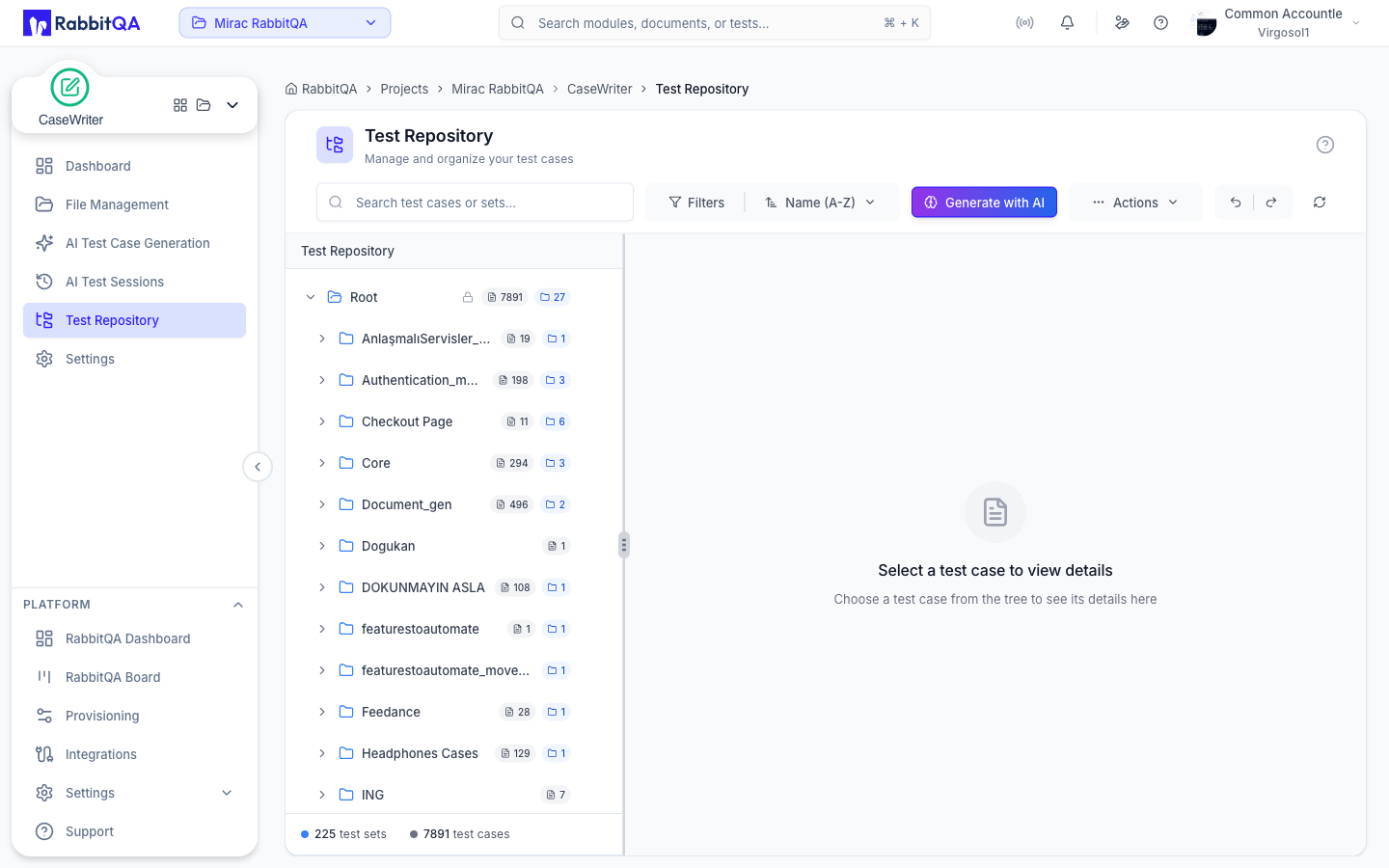Click the grid view icon in CaseWriter card

[x=180, y=105]
